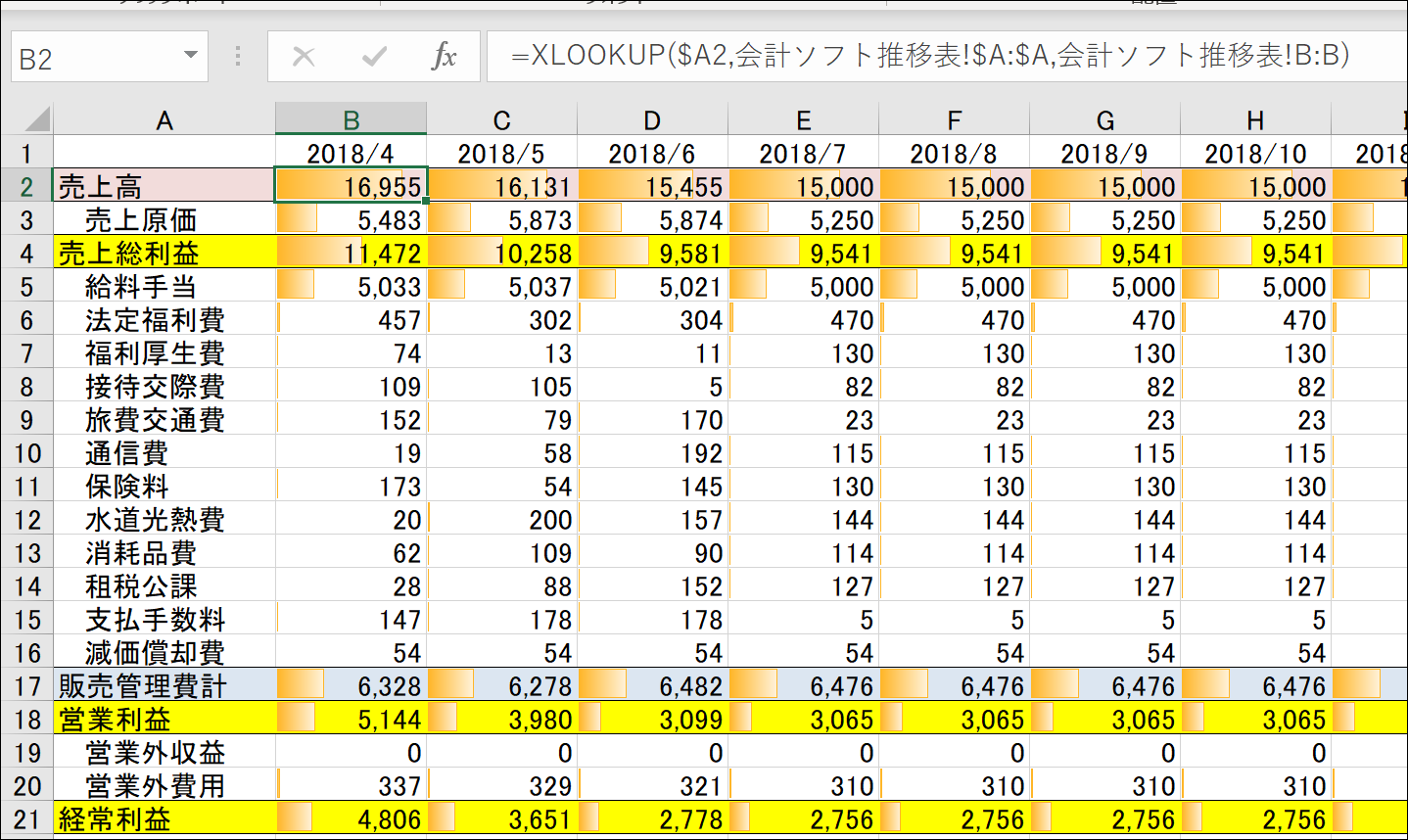This screenshot has width=1408, height=840.
Task: Select column B header
Action: tap(351, 120)
